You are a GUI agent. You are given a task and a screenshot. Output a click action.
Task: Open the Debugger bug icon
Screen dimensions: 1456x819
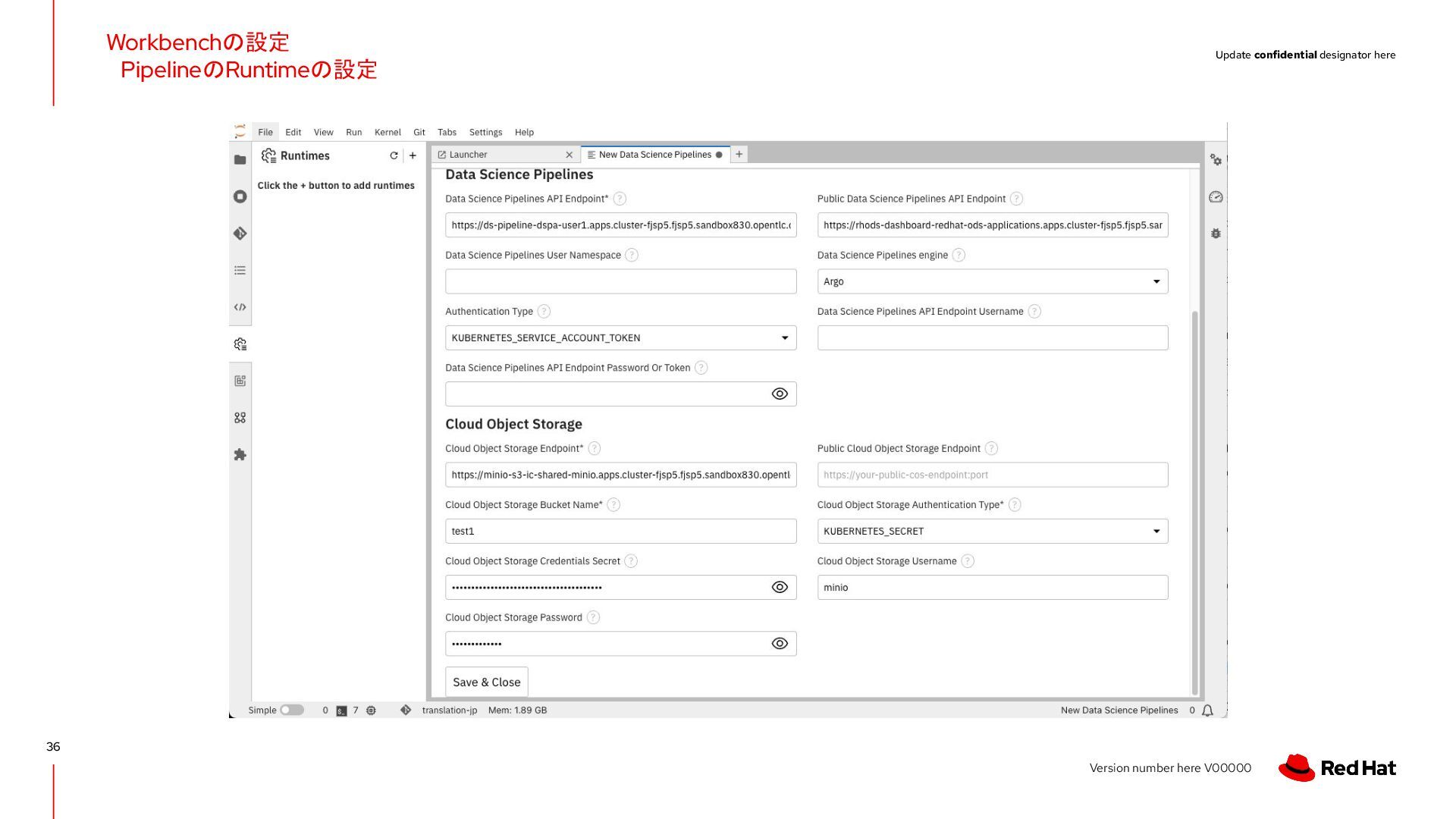(1216, 234)
